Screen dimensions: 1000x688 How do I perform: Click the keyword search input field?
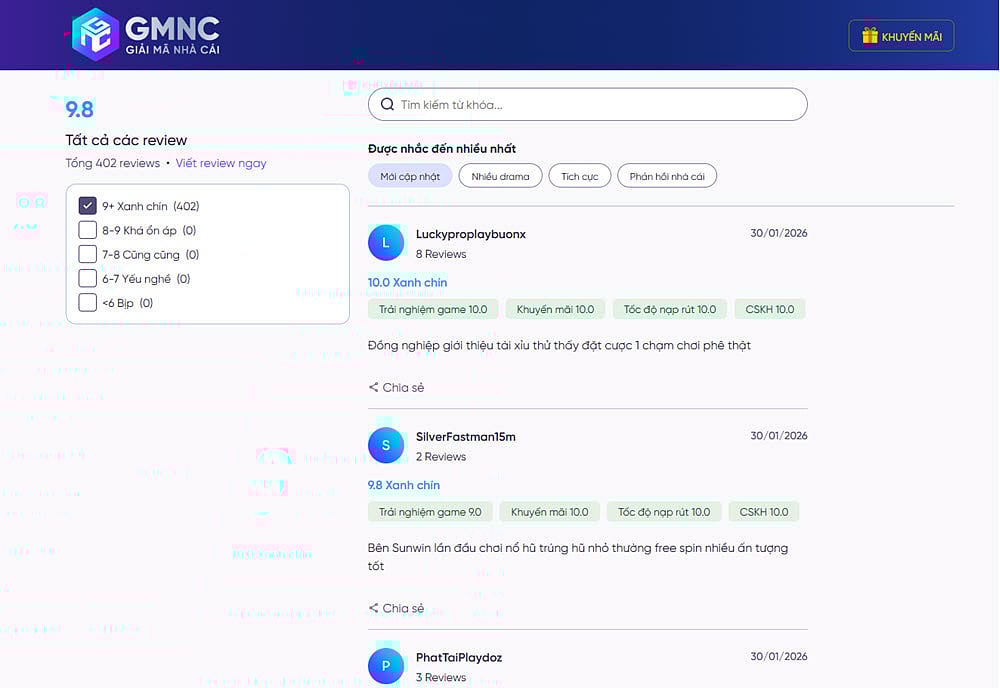(588, 104)
